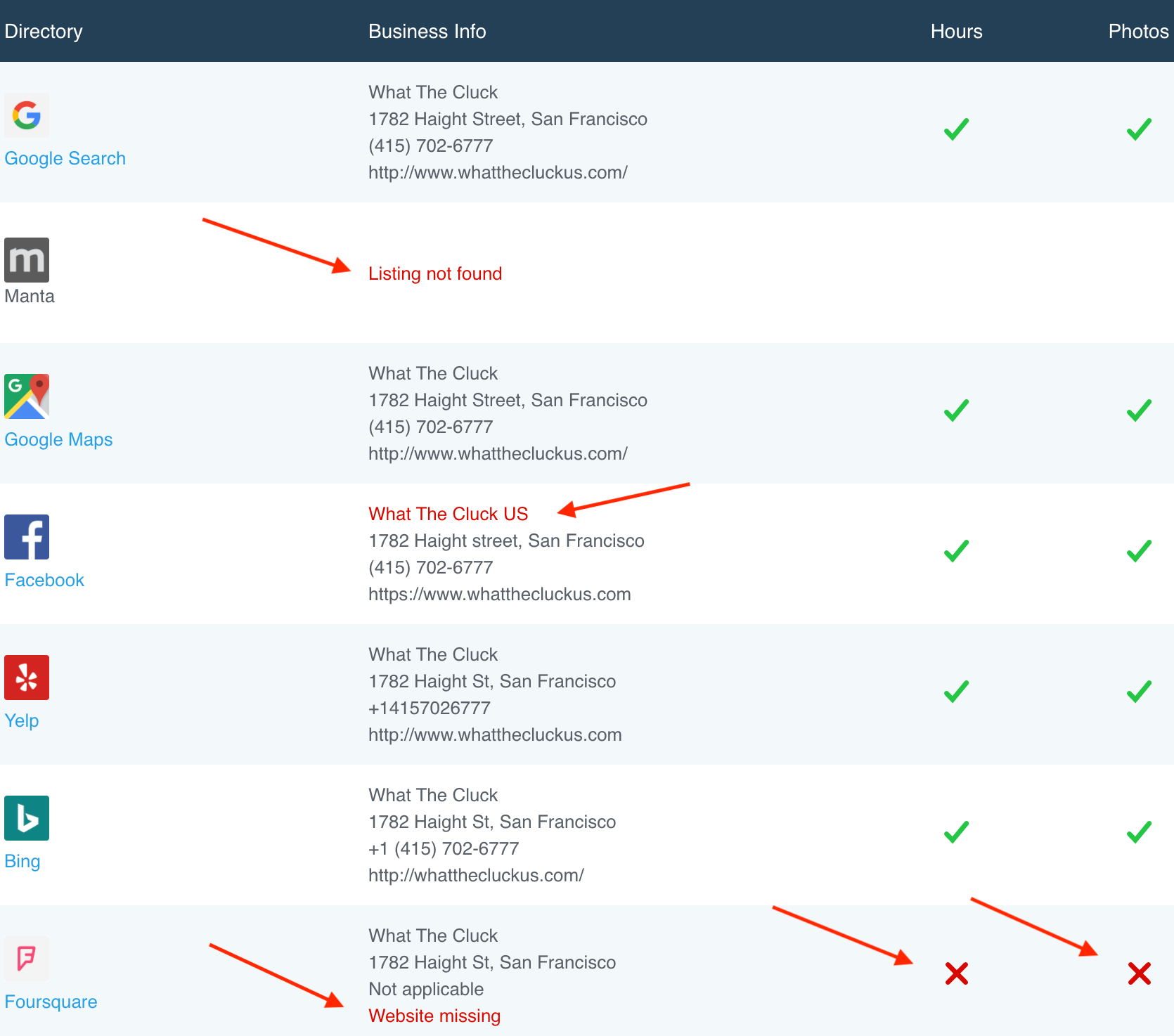This screenshot has width=1174, height=1036.
Task: Click Google Search row's Haight Street address
Action: pos(508,119)
